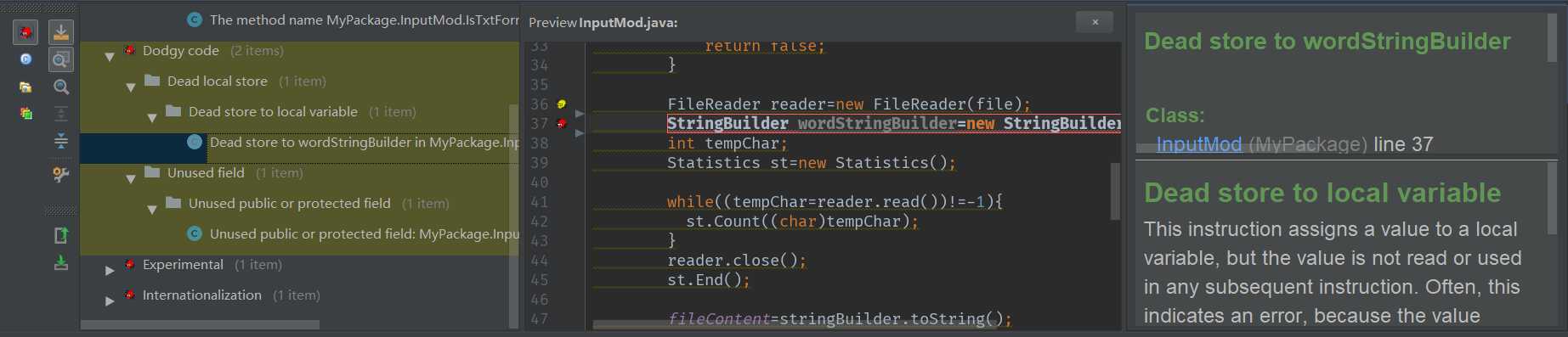This screenshot has width=1568, height=337.
Task: Click the bug icon of Internationalization
Action: click(x=130, y=295)
